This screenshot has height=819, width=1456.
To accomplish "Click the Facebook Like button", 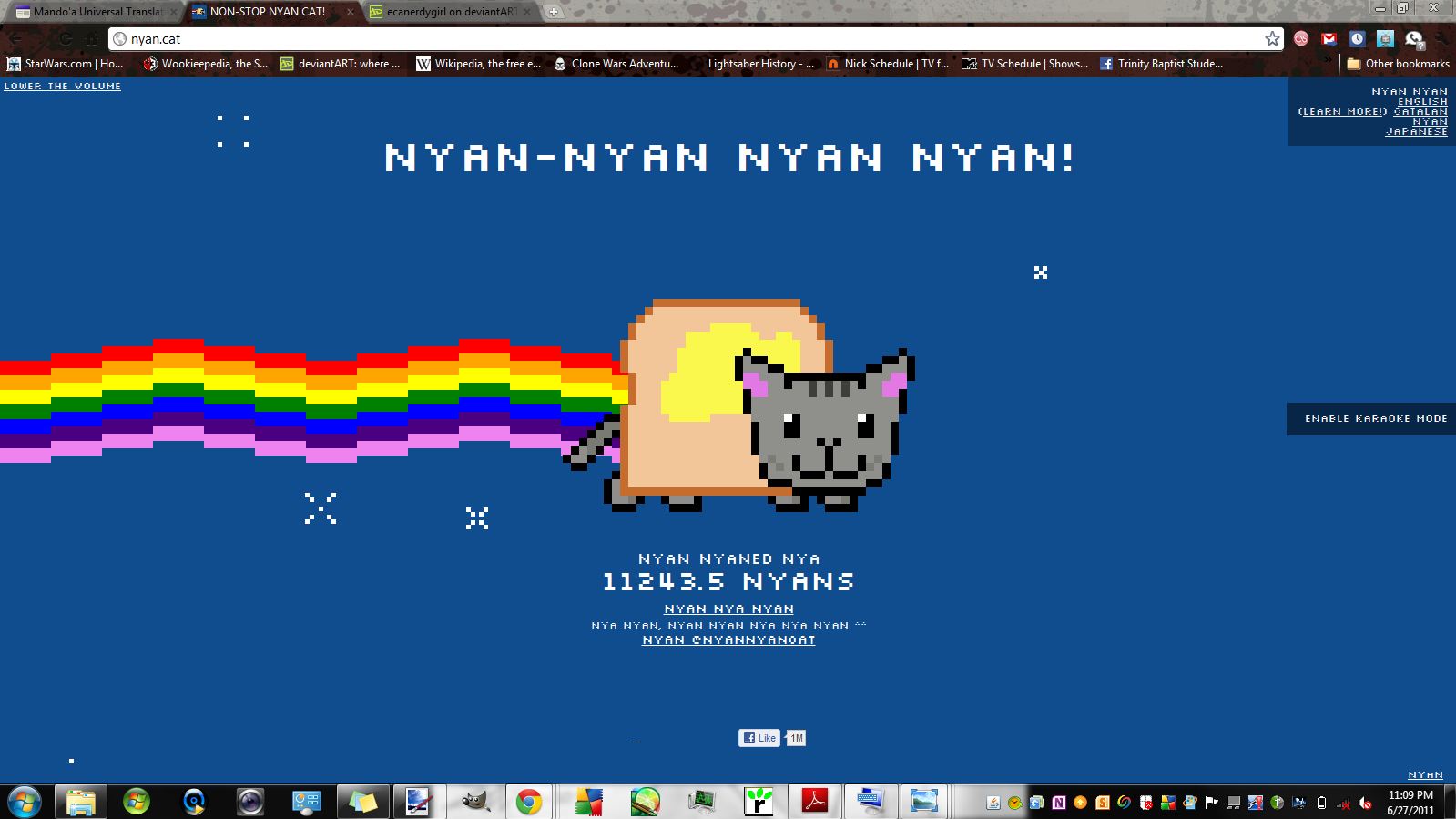I will click(x=759, y=738).
